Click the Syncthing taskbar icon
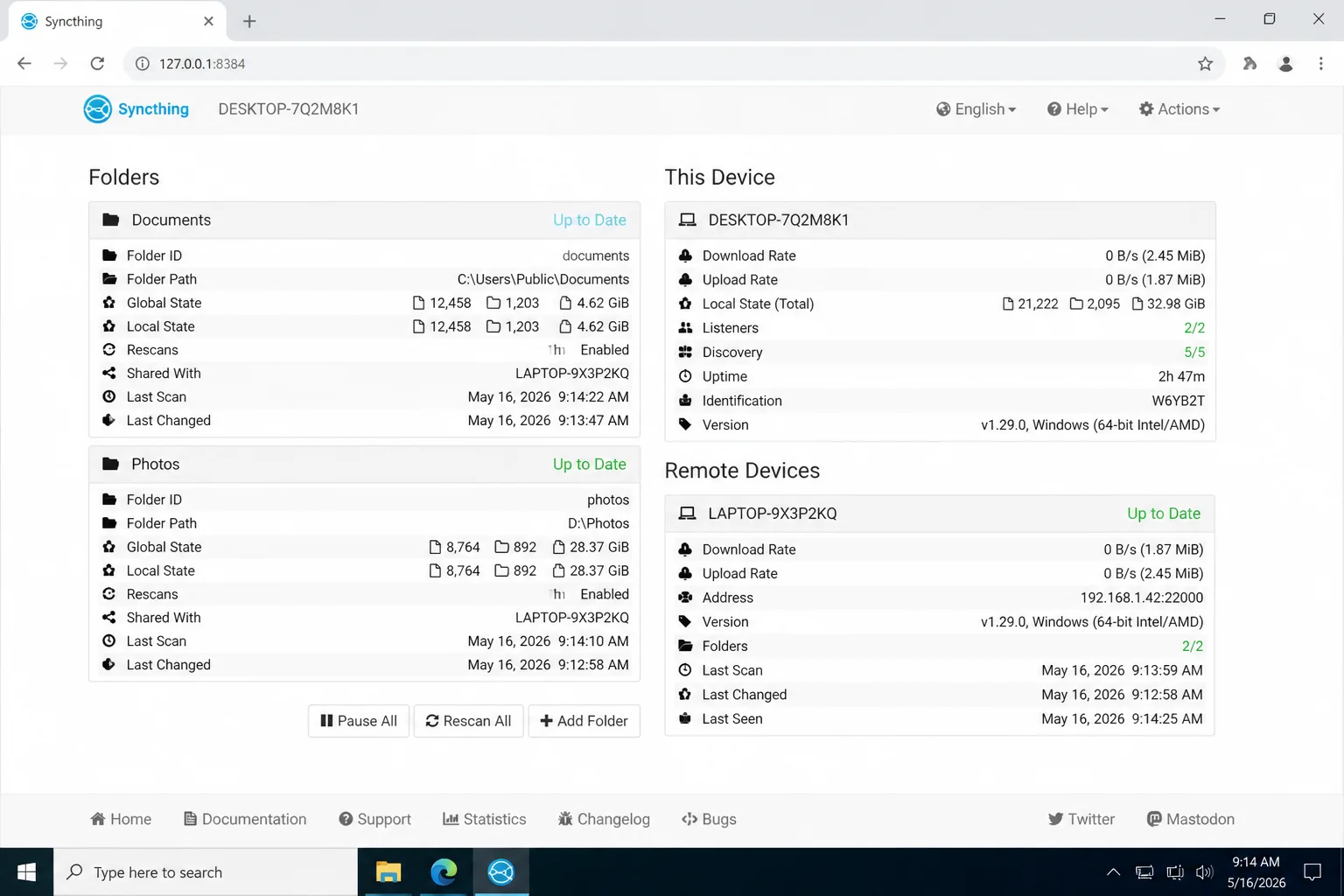This screenshot has height=896, width=1344. tap(500, 872)
